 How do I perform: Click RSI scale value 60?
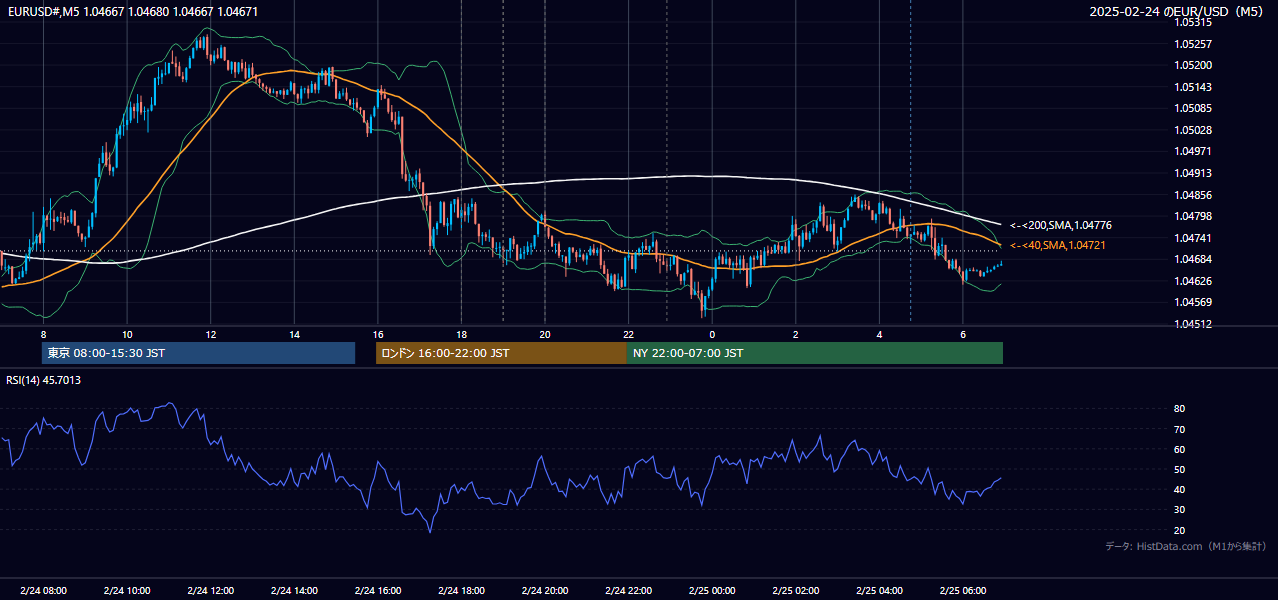(x=1179, y=450)
